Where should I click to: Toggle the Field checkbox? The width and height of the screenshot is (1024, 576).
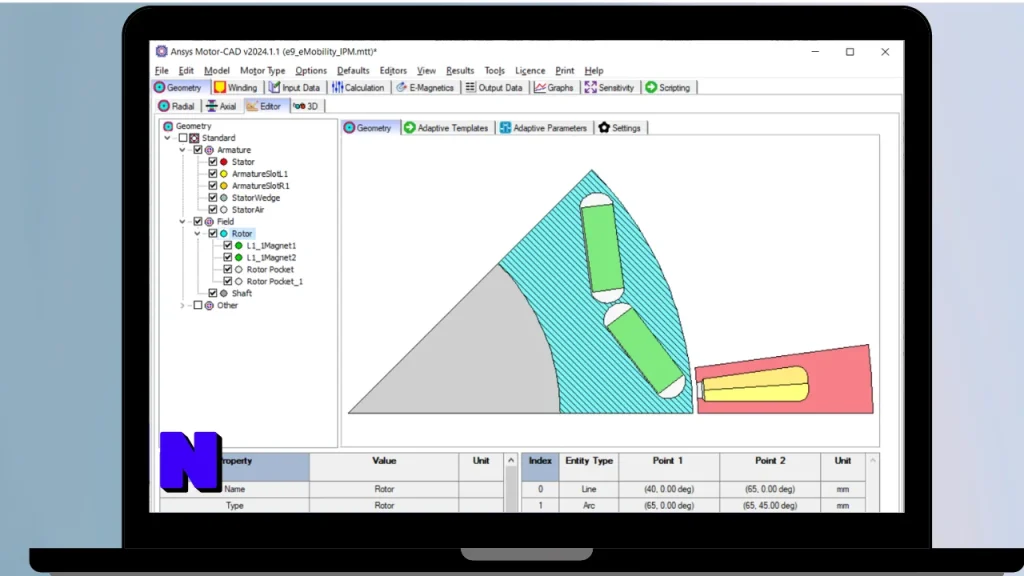198,222
